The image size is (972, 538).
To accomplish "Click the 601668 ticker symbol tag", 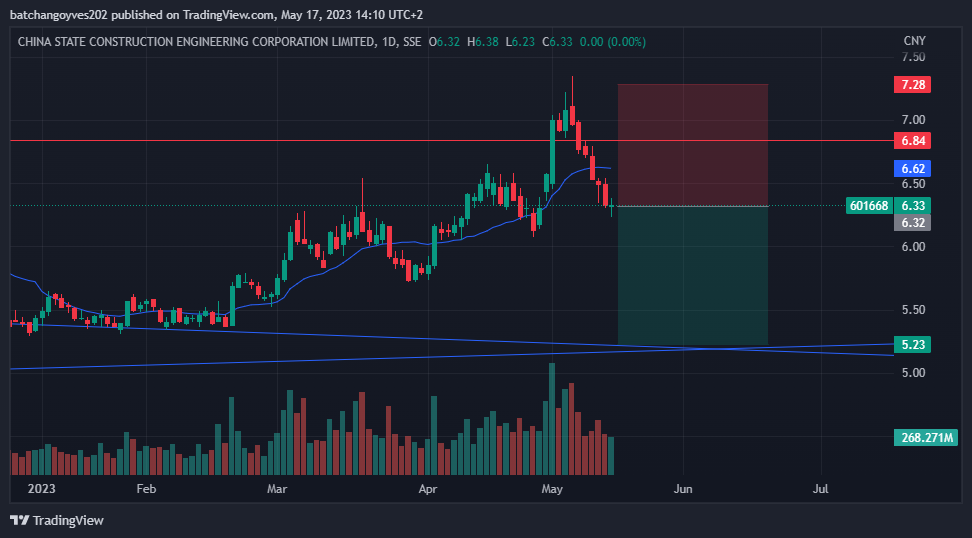I will 869,206.
